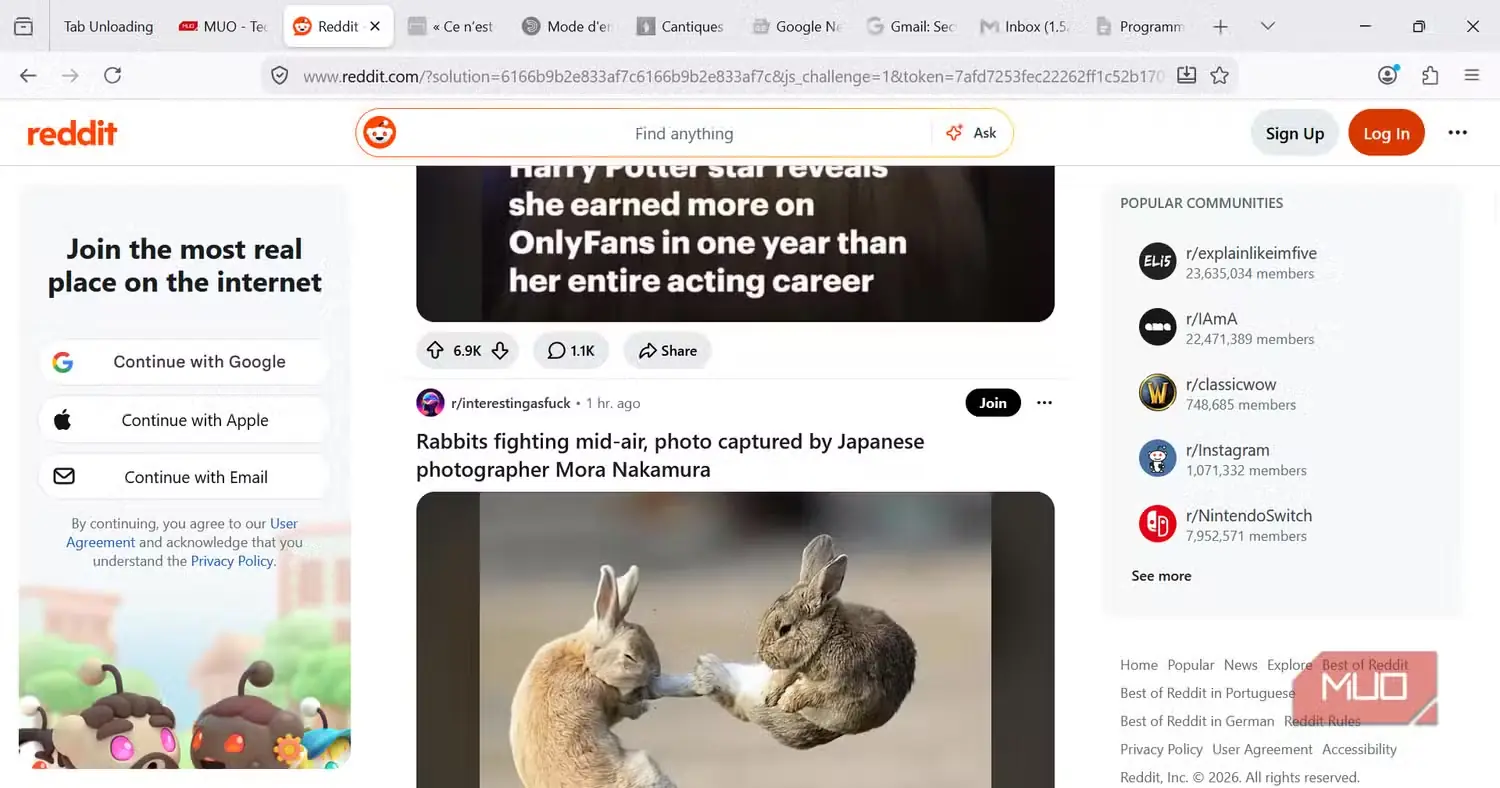Join the r/interestingasfuck community
1500x788 pixels.
point(993,403)
